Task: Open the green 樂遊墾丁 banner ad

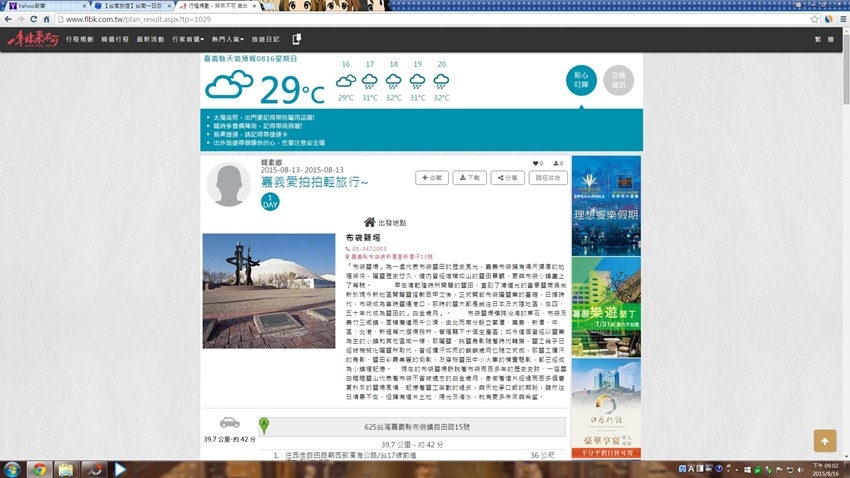Action: point(606,307)
